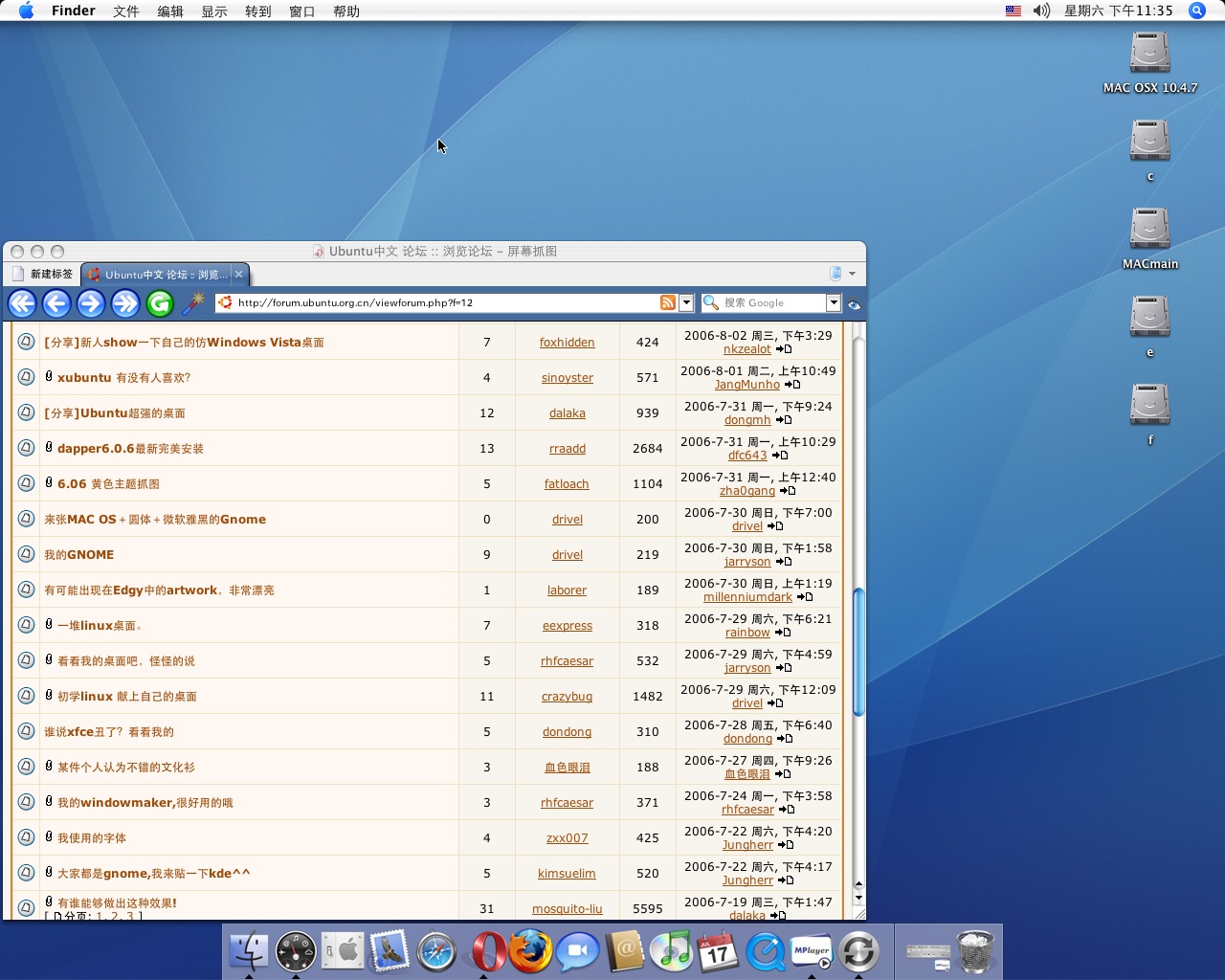Expand the arrow beside the closed-tabs trash

(852, 274)
